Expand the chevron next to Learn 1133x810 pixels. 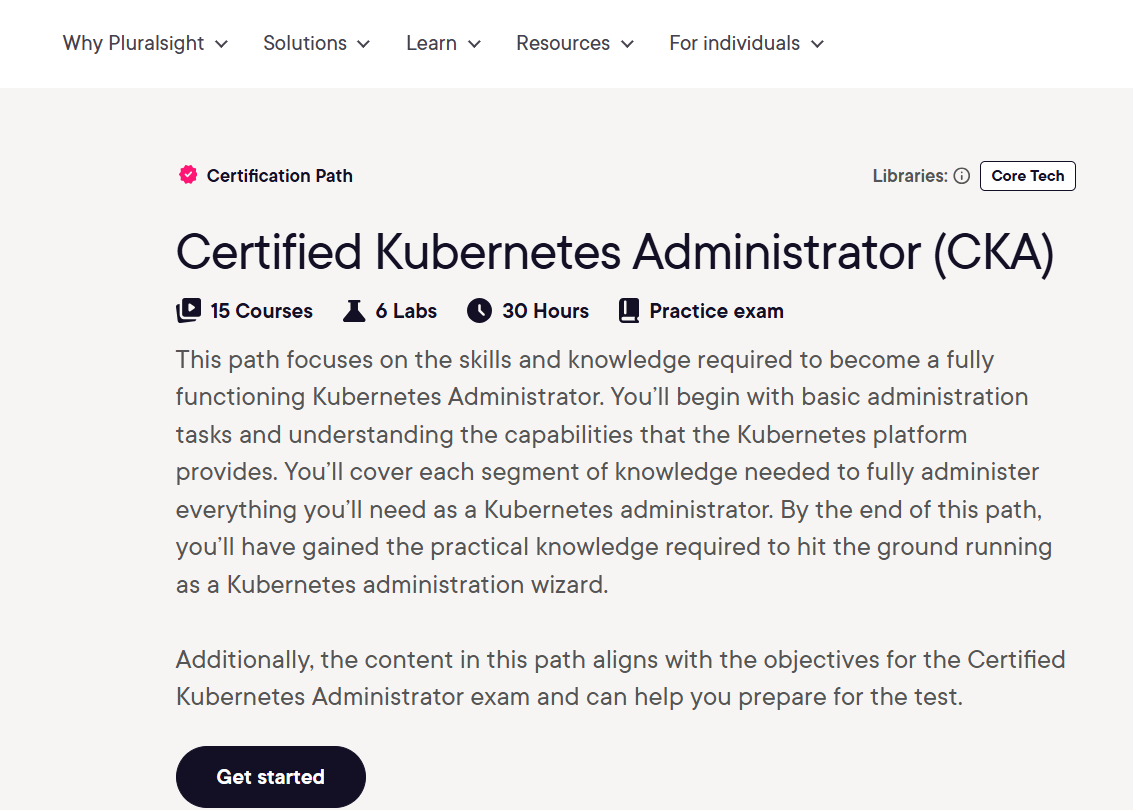(474, 44)
